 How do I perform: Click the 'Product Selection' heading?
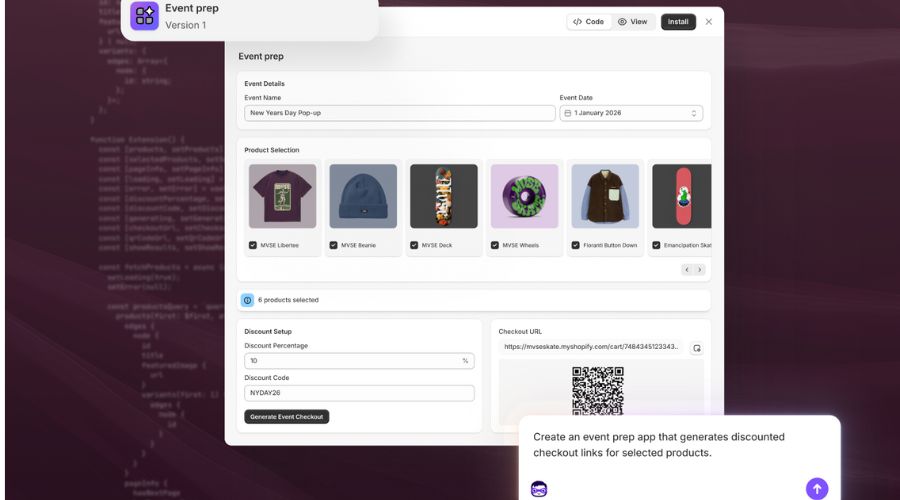click(271, 150)
